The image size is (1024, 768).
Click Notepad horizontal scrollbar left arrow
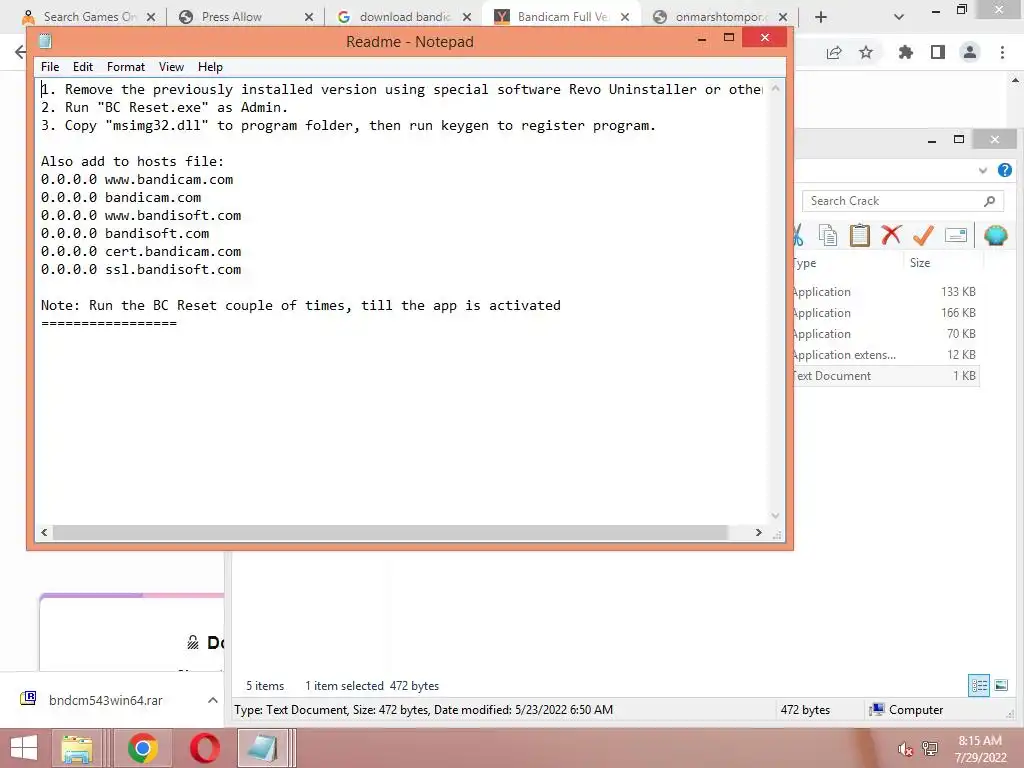pos(44,532)
